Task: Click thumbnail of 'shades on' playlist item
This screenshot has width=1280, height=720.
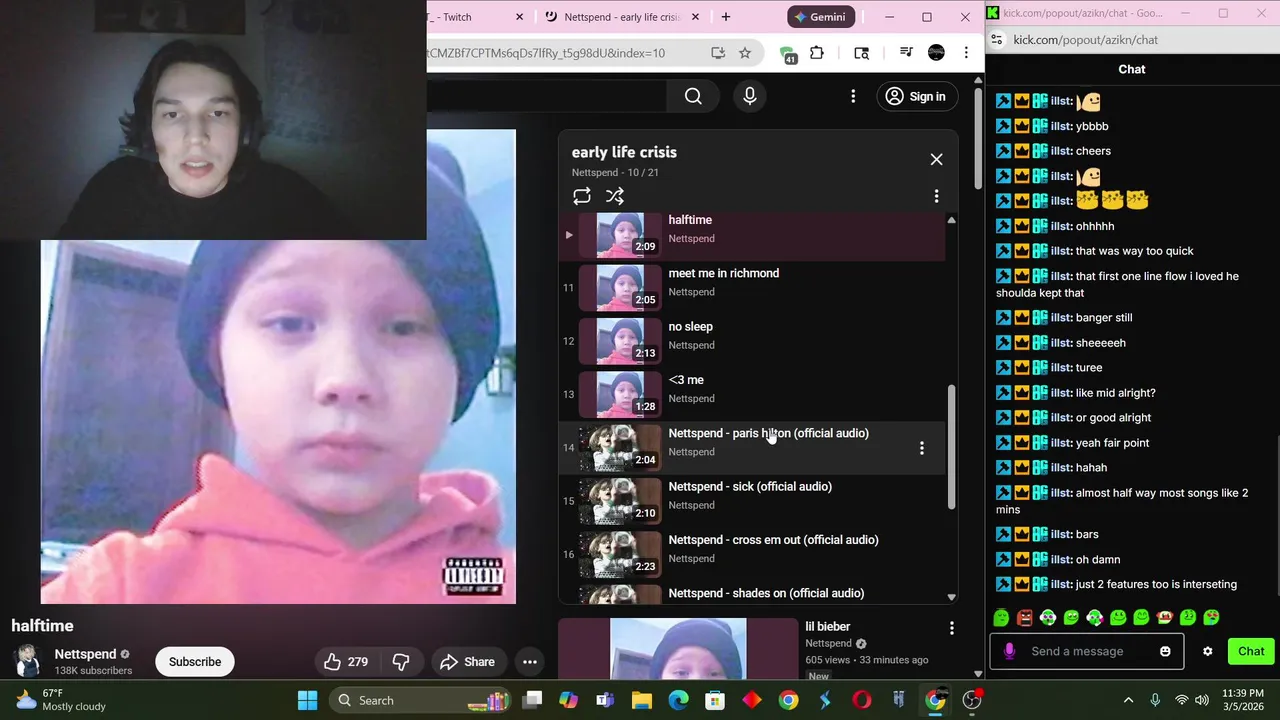Action: tap(620, 594)
